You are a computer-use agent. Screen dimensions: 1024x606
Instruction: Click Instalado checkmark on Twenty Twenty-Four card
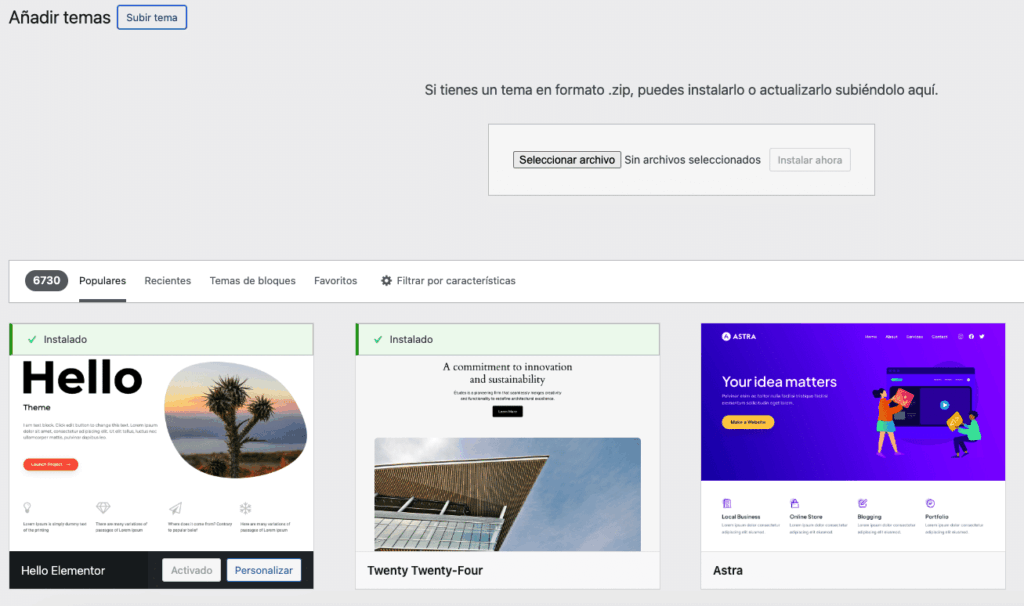coord(378,340)
